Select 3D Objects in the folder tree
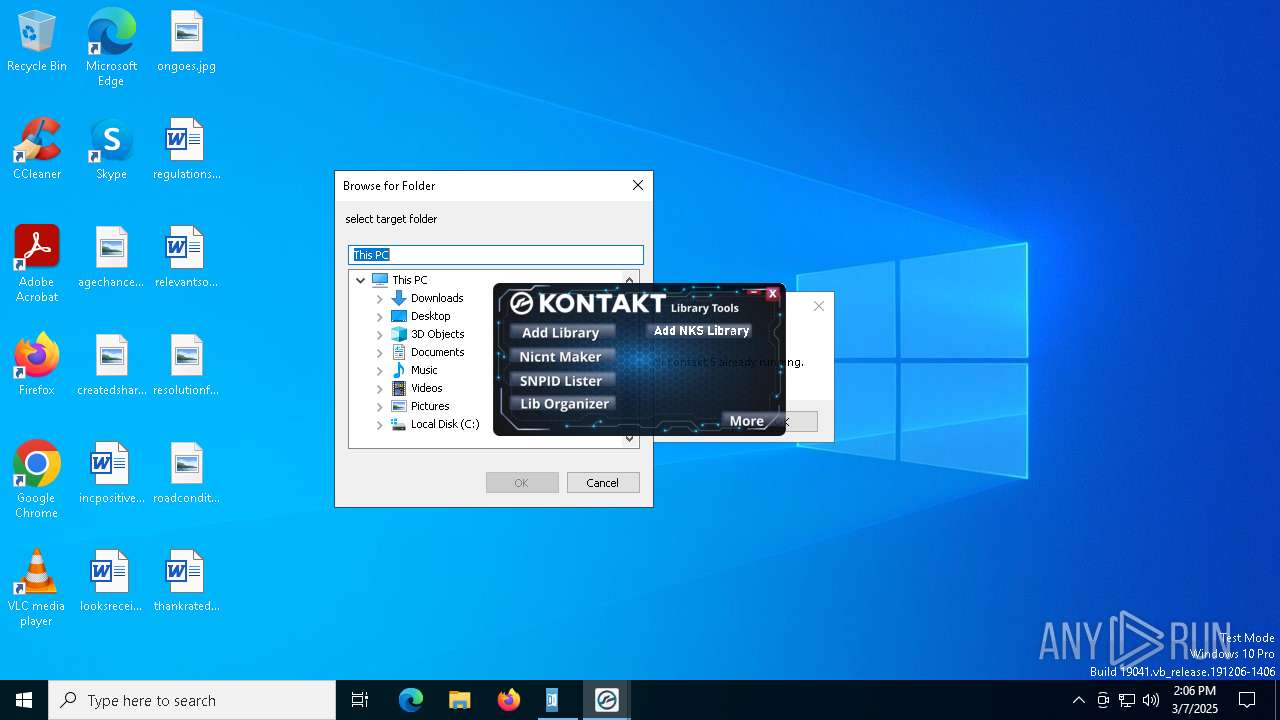Image resolution: width=1280 pixels, height=720 pixels. click(x=437, y=334)
